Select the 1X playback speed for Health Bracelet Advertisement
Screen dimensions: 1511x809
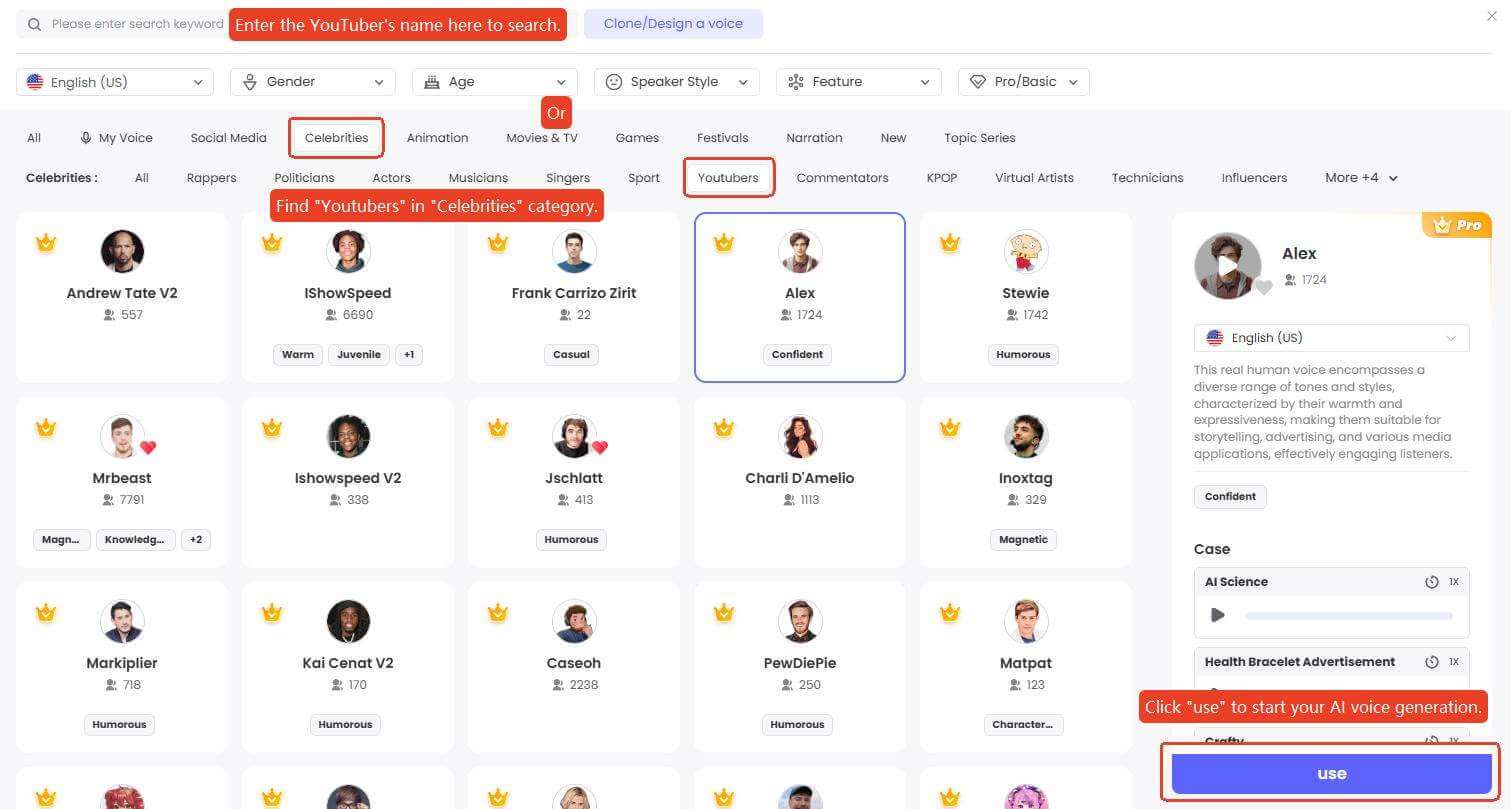tap(1454, 661)
